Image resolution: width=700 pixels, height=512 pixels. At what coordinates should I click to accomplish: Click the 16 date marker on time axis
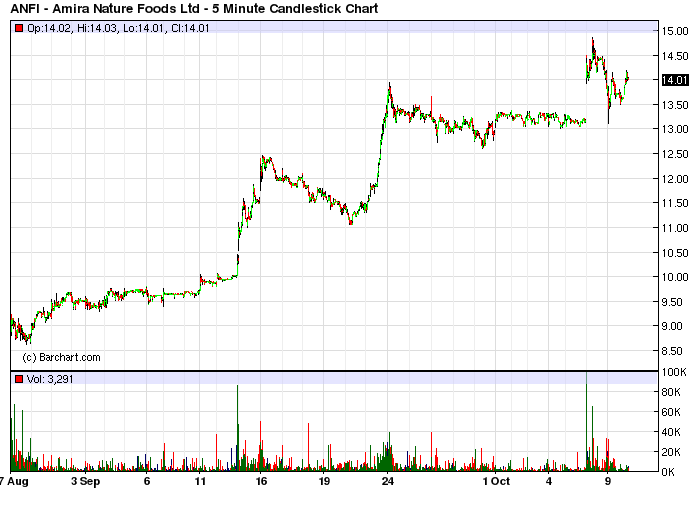coord(261,482)
